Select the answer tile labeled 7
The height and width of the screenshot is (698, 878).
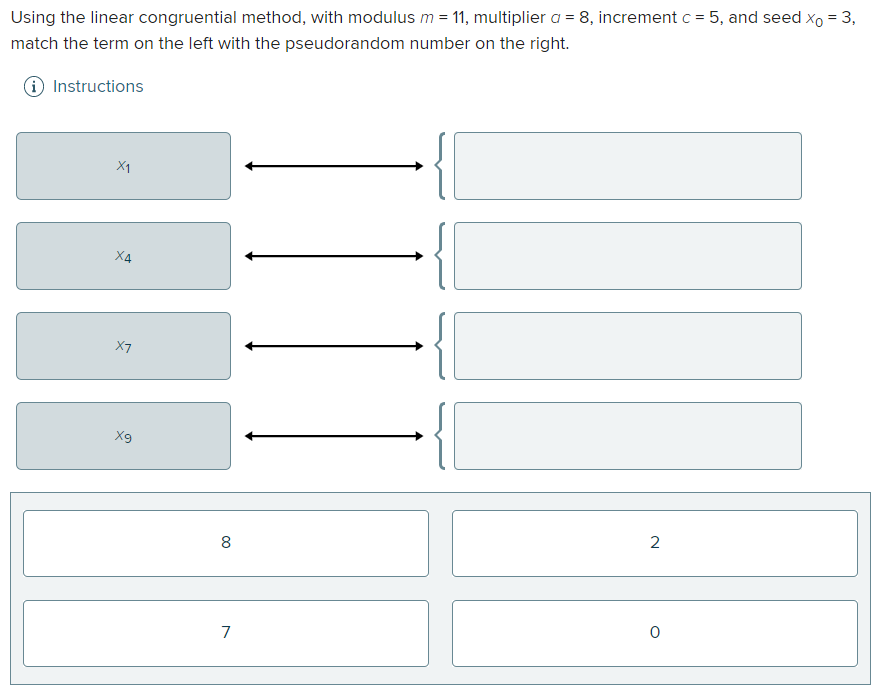tap(226, 633)
